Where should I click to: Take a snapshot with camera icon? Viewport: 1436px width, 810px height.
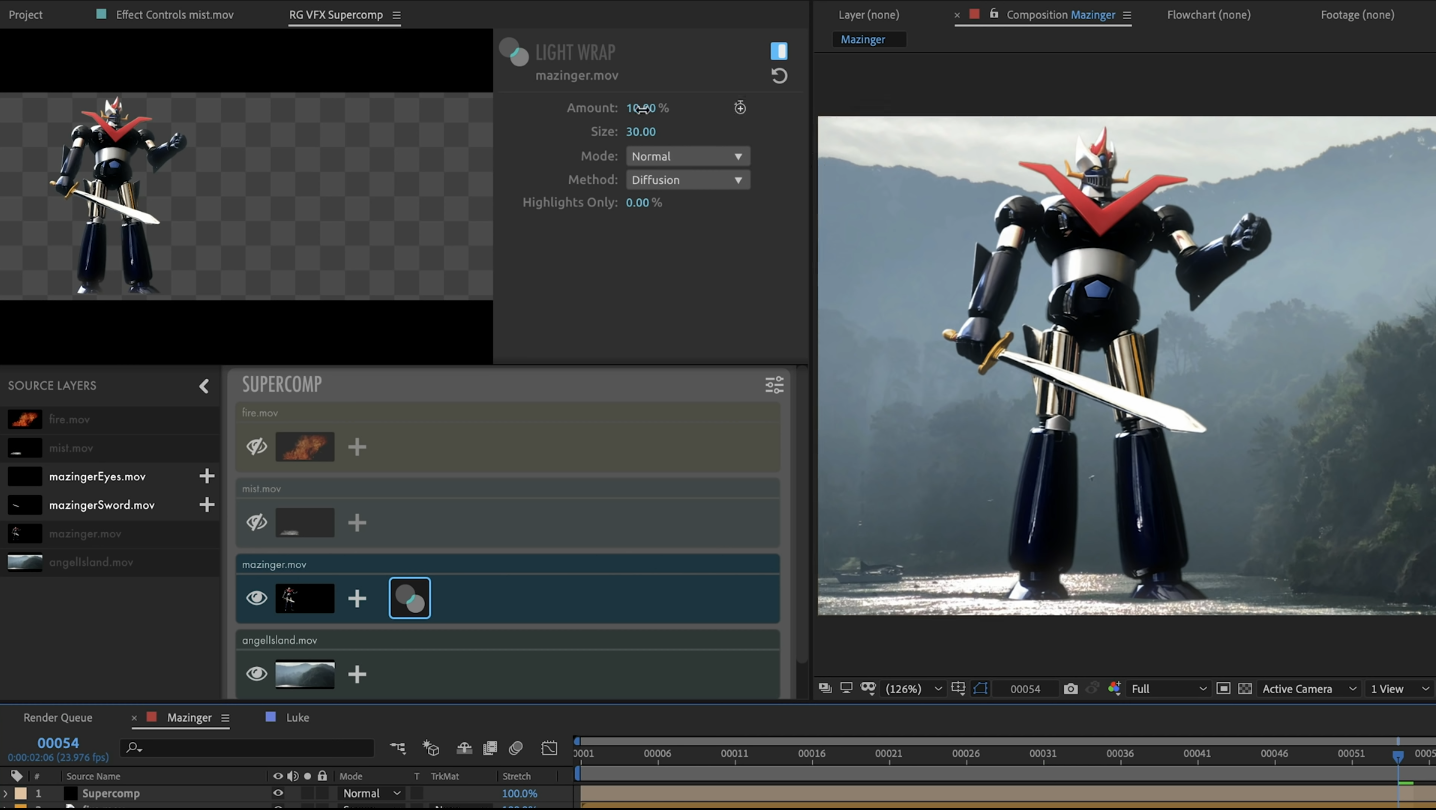pyautogui.click(x=1071, y=689)
